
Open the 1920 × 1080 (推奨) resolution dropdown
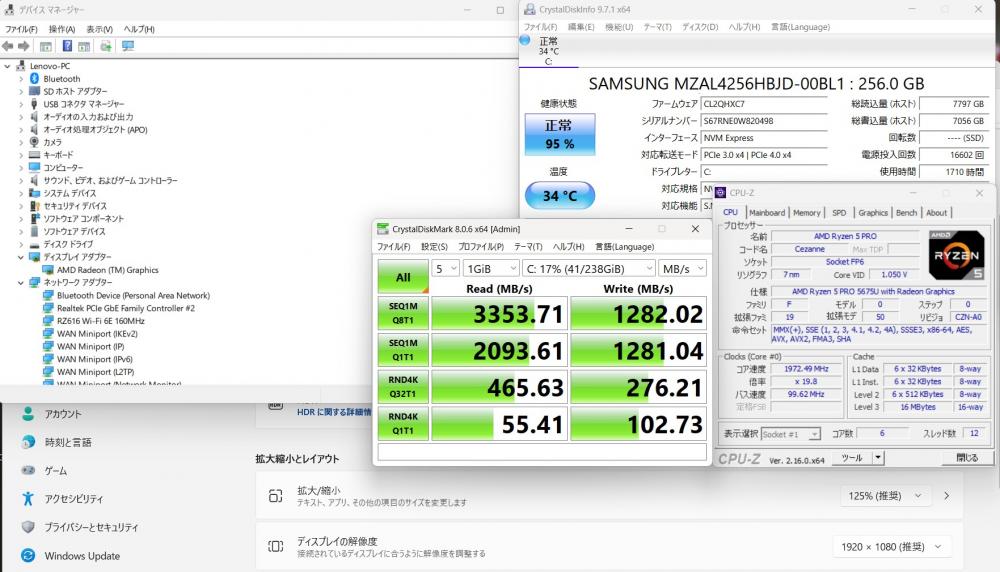coord(891,546)
